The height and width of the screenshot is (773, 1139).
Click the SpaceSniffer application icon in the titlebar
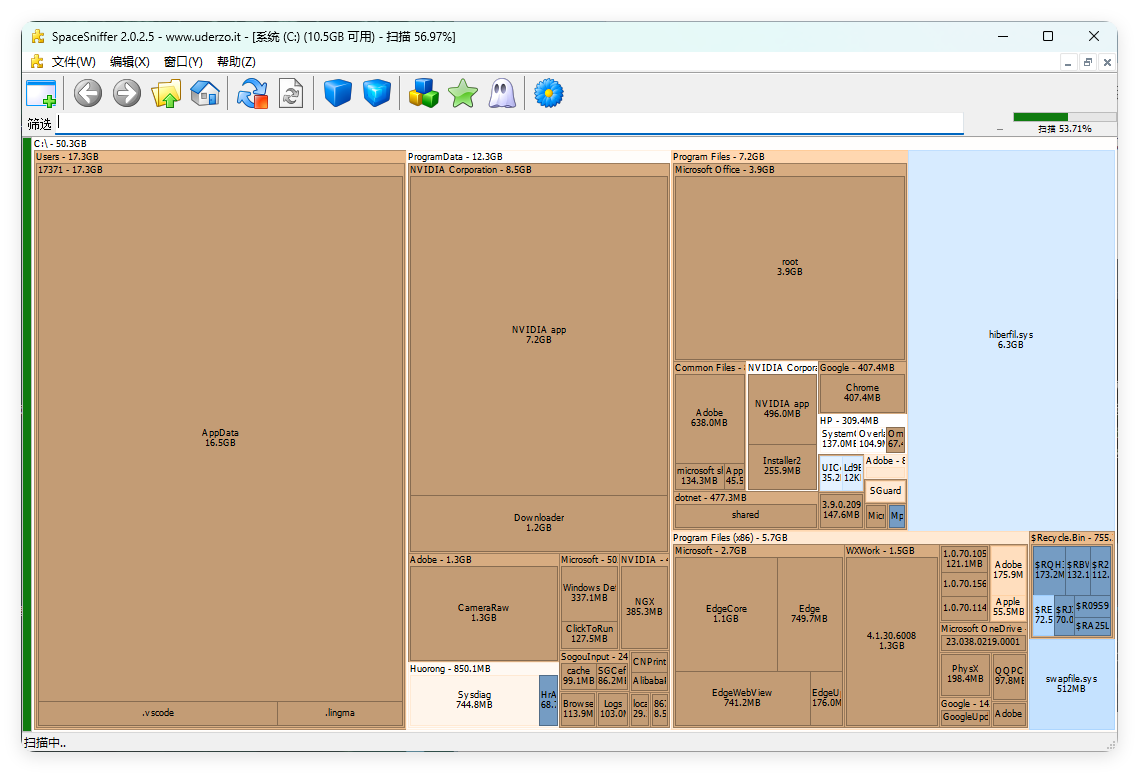(x=37, y=36)
